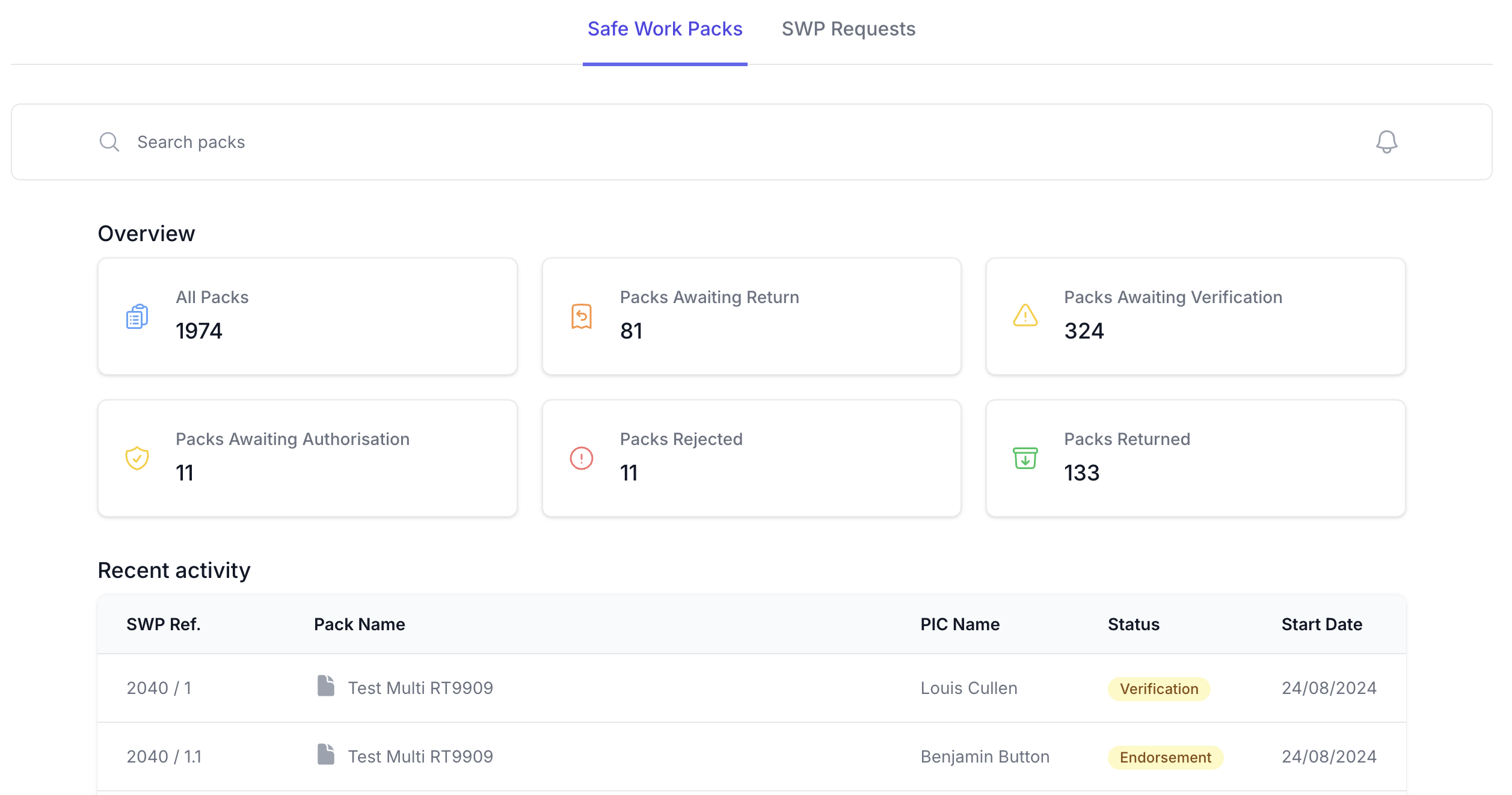Click the Awaiting Verification warning triangle icon
The height and width of the screenshot is (795, 1512).
[1025, 316]
